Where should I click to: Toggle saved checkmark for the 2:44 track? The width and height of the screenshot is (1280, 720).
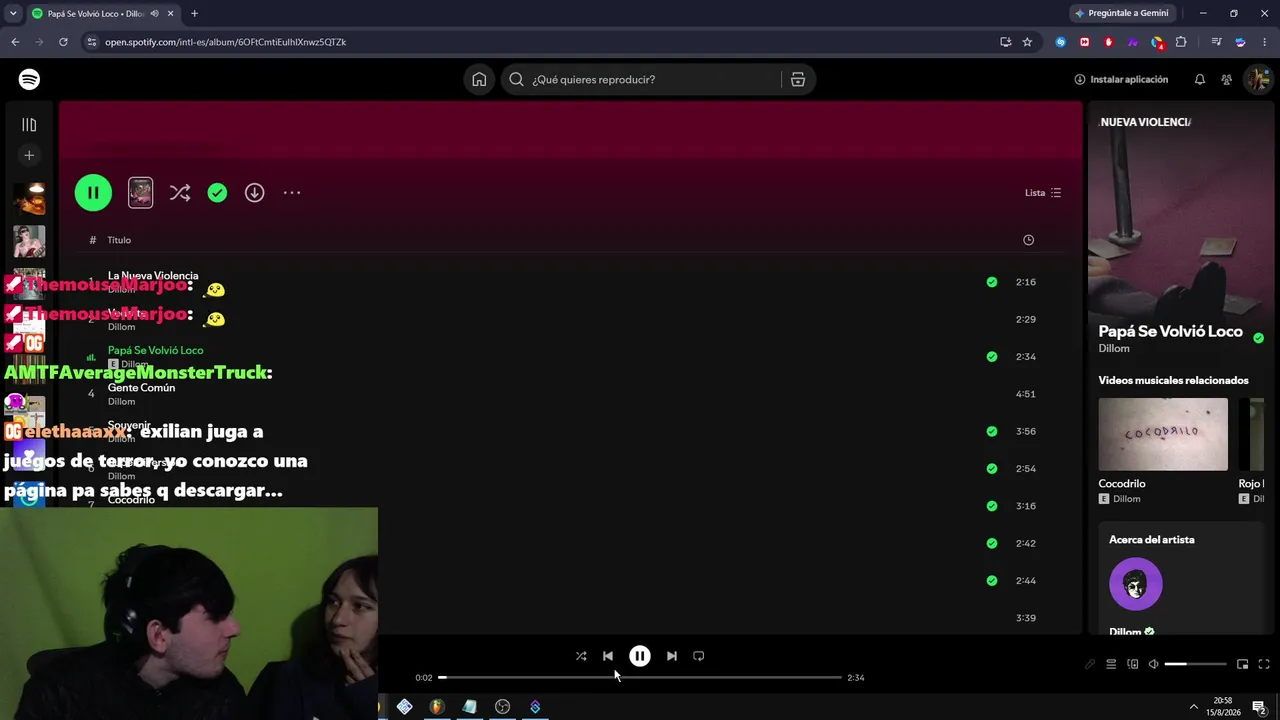992,581
